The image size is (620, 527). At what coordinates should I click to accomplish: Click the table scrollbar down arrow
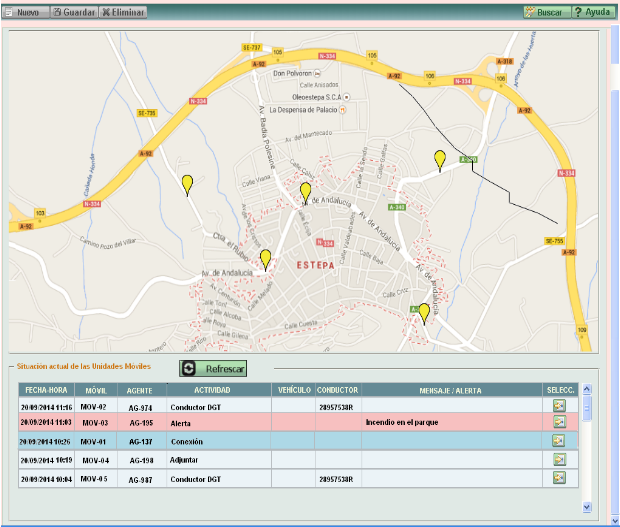point(587,507)
